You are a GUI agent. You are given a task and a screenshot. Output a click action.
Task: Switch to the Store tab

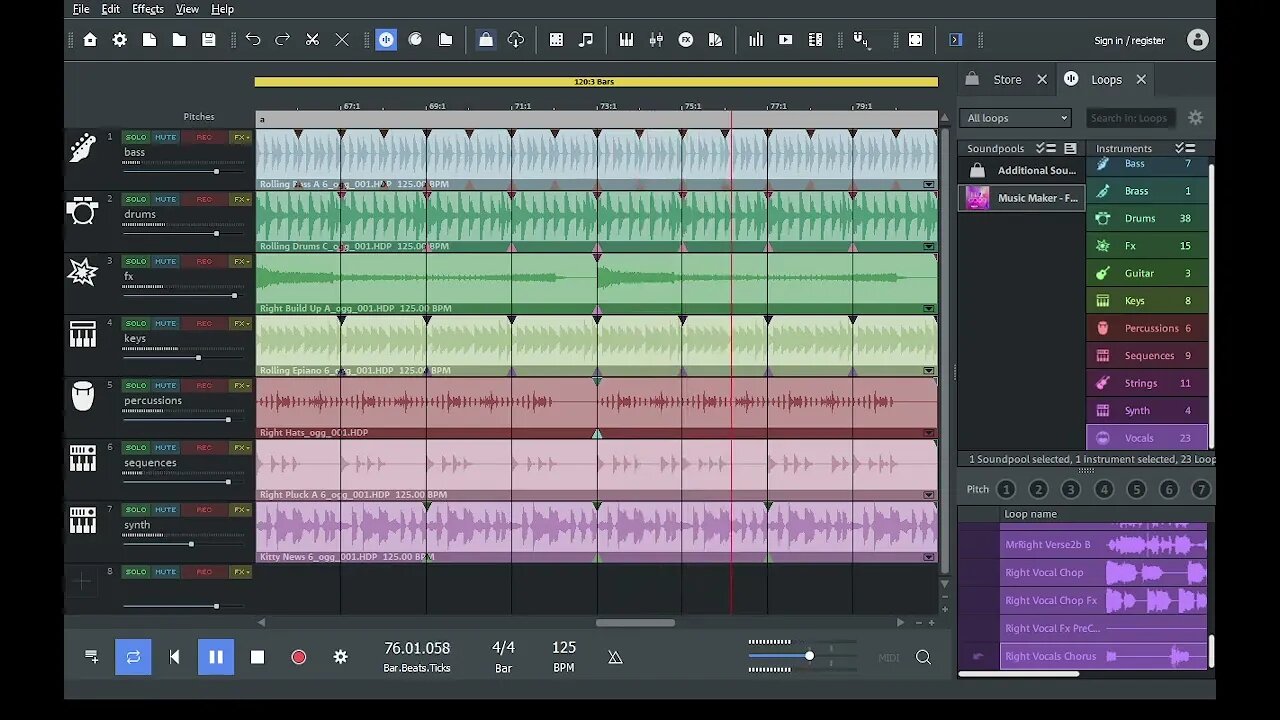(x=1007, y=79)
